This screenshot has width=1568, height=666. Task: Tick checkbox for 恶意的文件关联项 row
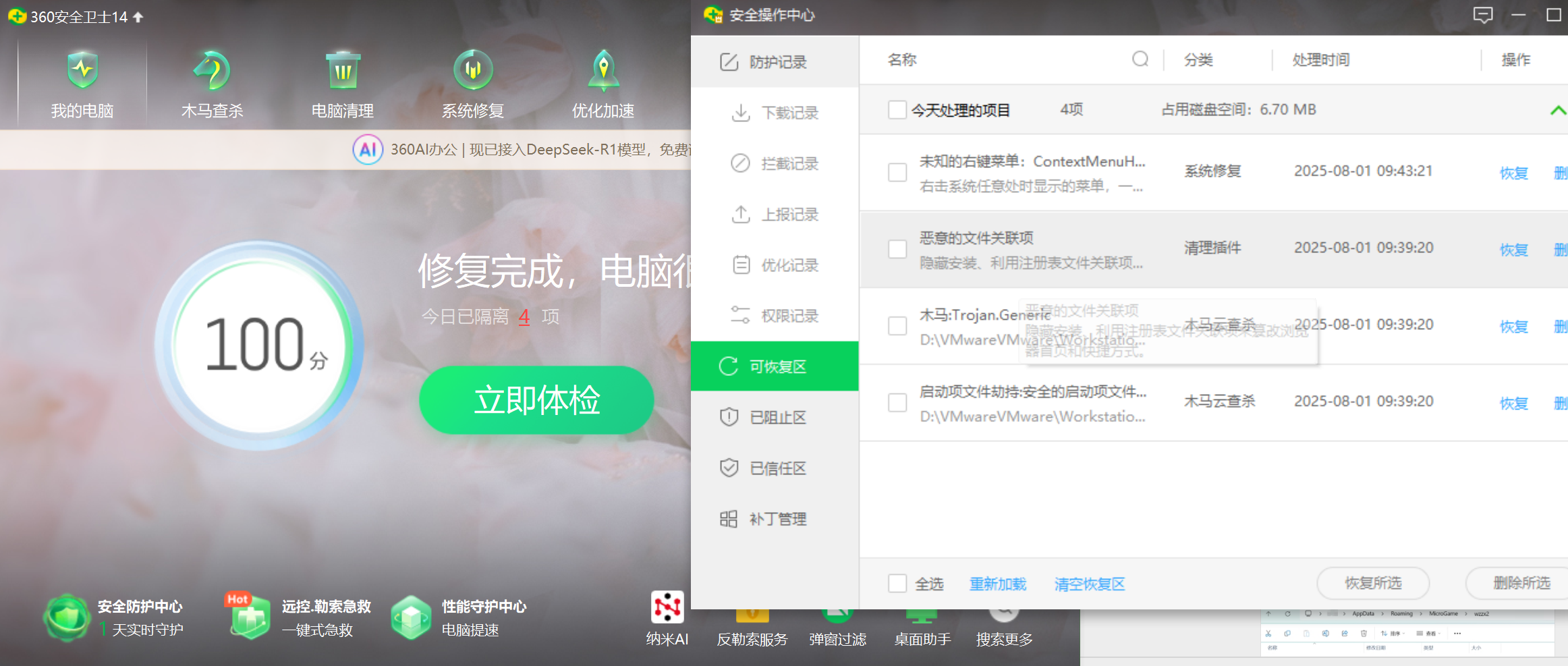pos(897,249)
